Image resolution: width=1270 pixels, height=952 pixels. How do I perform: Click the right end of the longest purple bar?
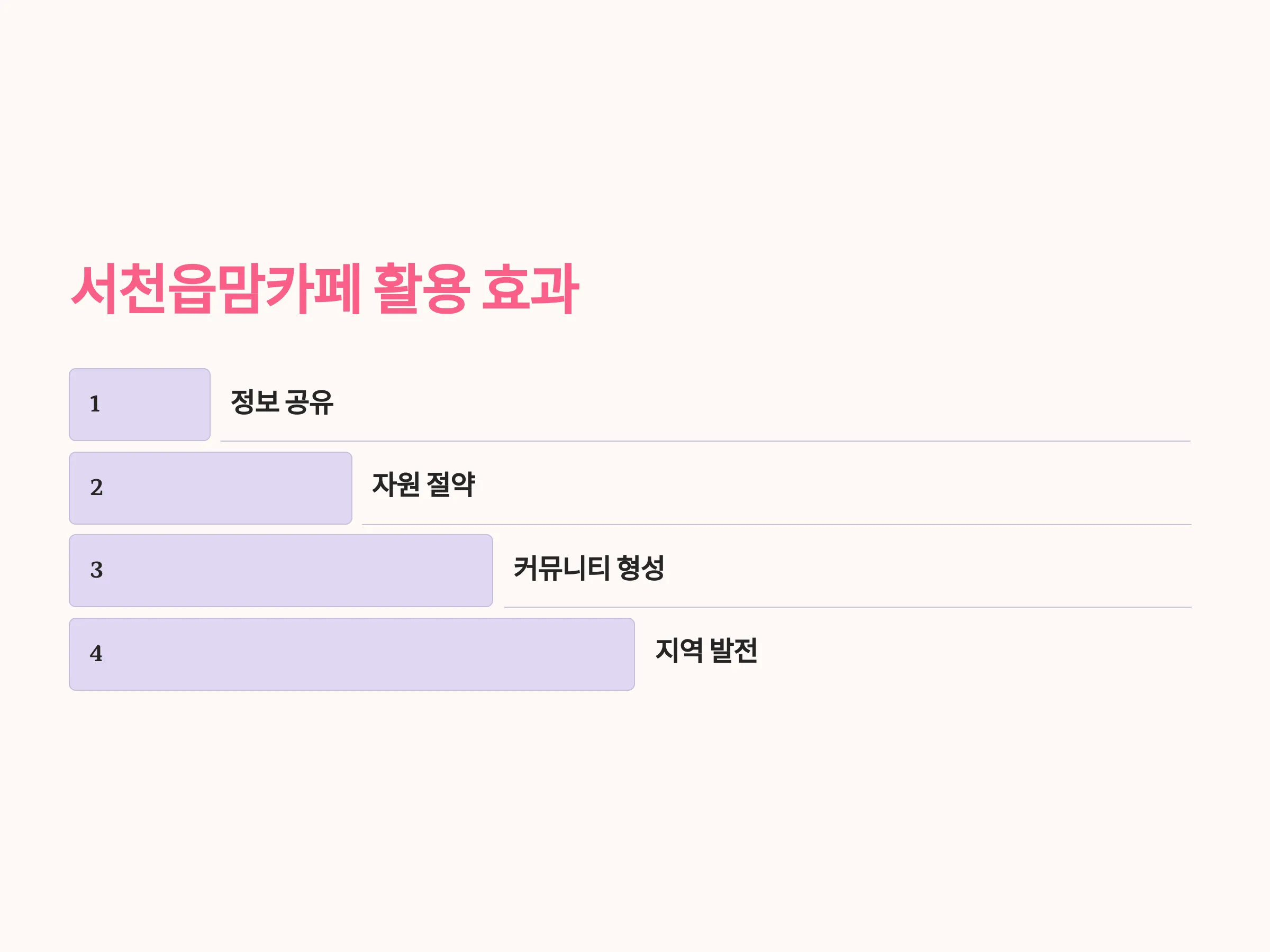pyautogui.click(x=629, y=654)
